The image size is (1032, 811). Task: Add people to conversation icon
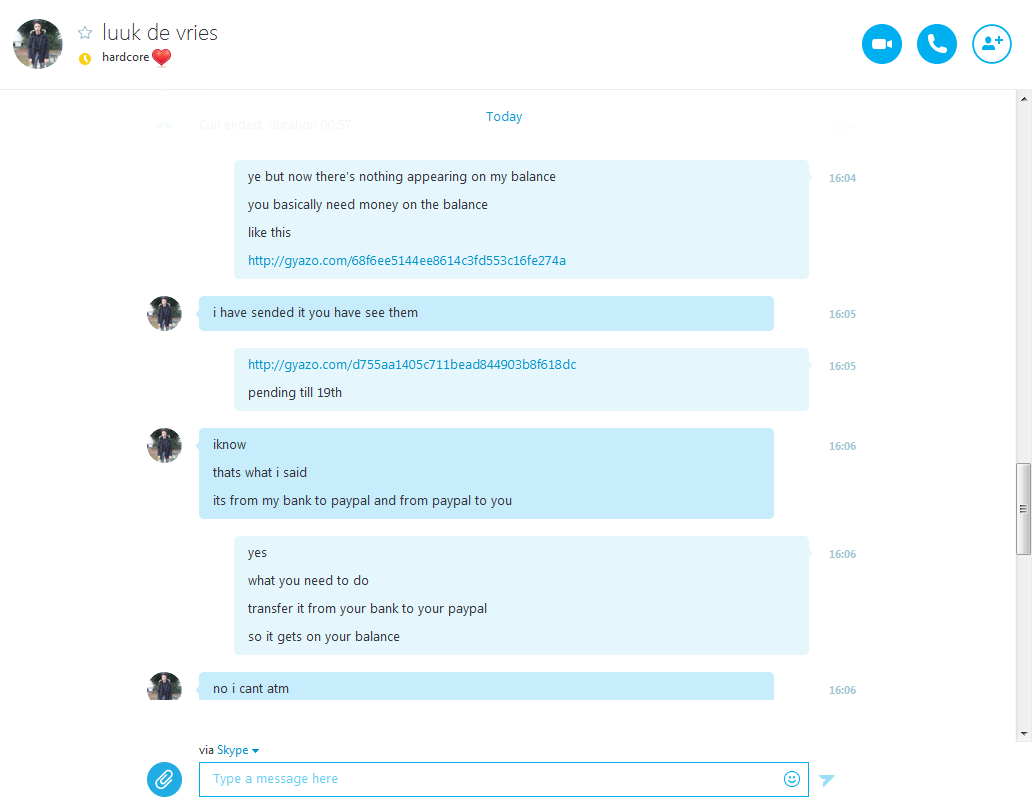pos(992,44)
